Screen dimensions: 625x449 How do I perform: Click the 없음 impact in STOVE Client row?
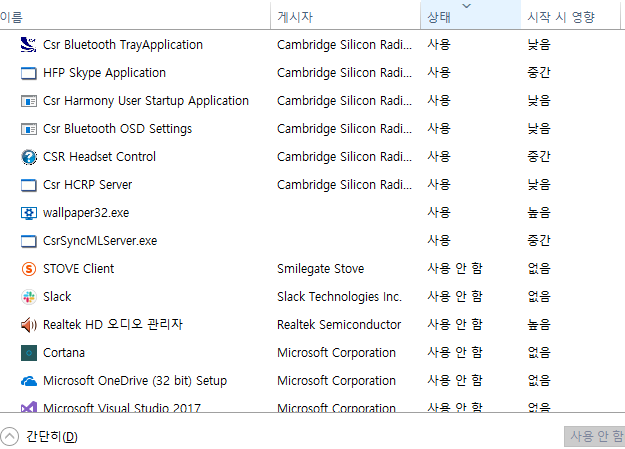pos(539,269)
